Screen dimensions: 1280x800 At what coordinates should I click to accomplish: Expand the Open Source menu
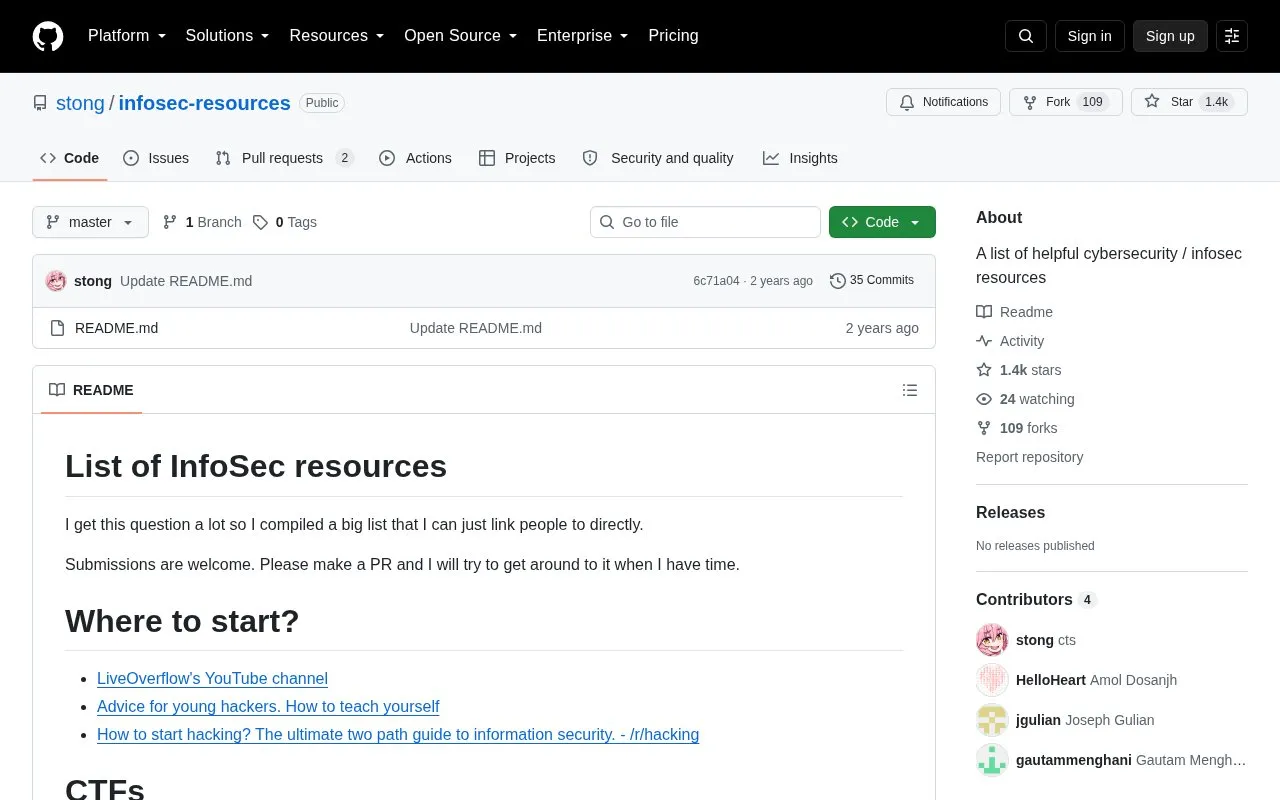461,36
